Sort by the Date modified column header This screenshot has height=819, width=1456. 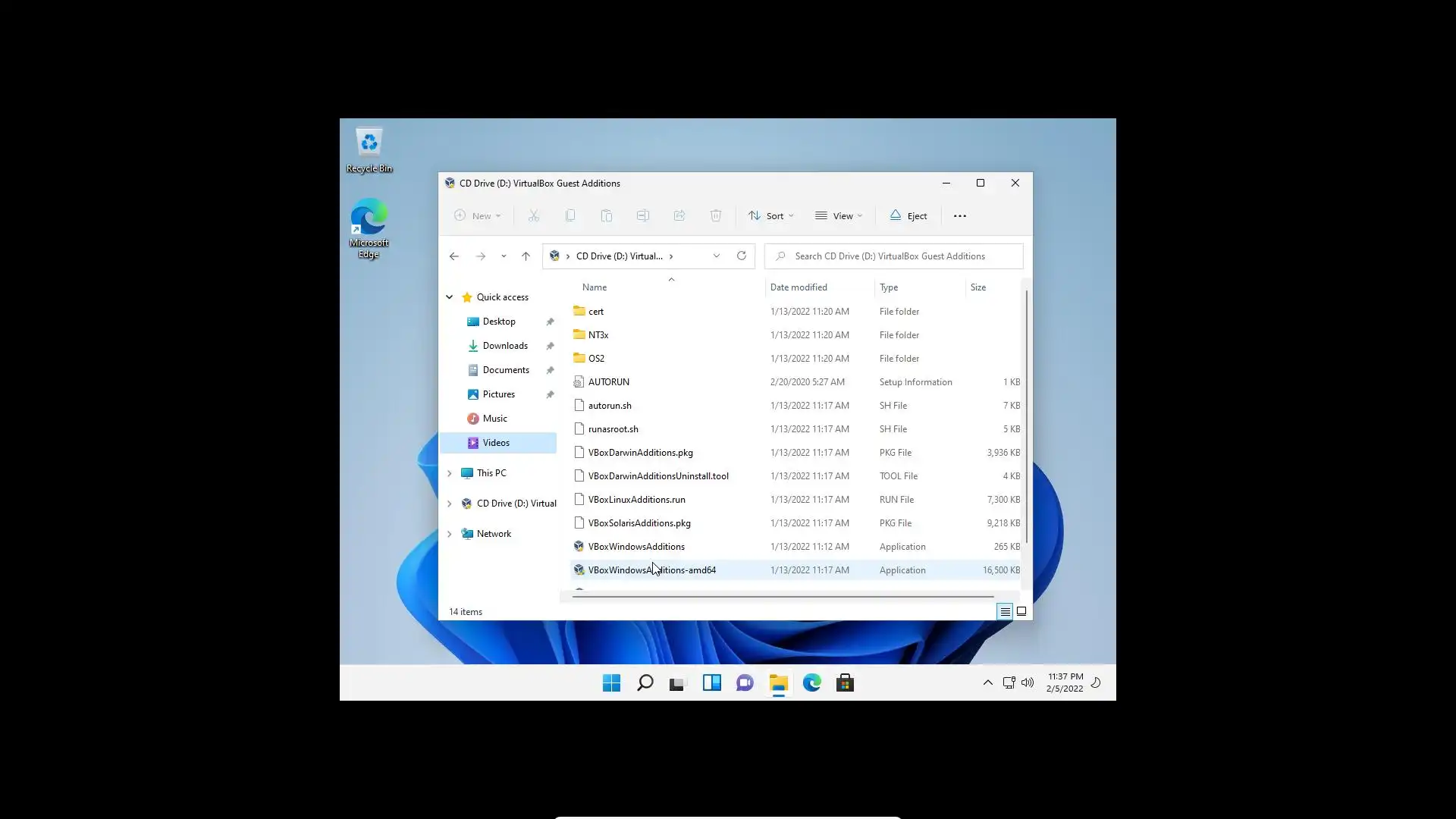[x=799, y=287]
